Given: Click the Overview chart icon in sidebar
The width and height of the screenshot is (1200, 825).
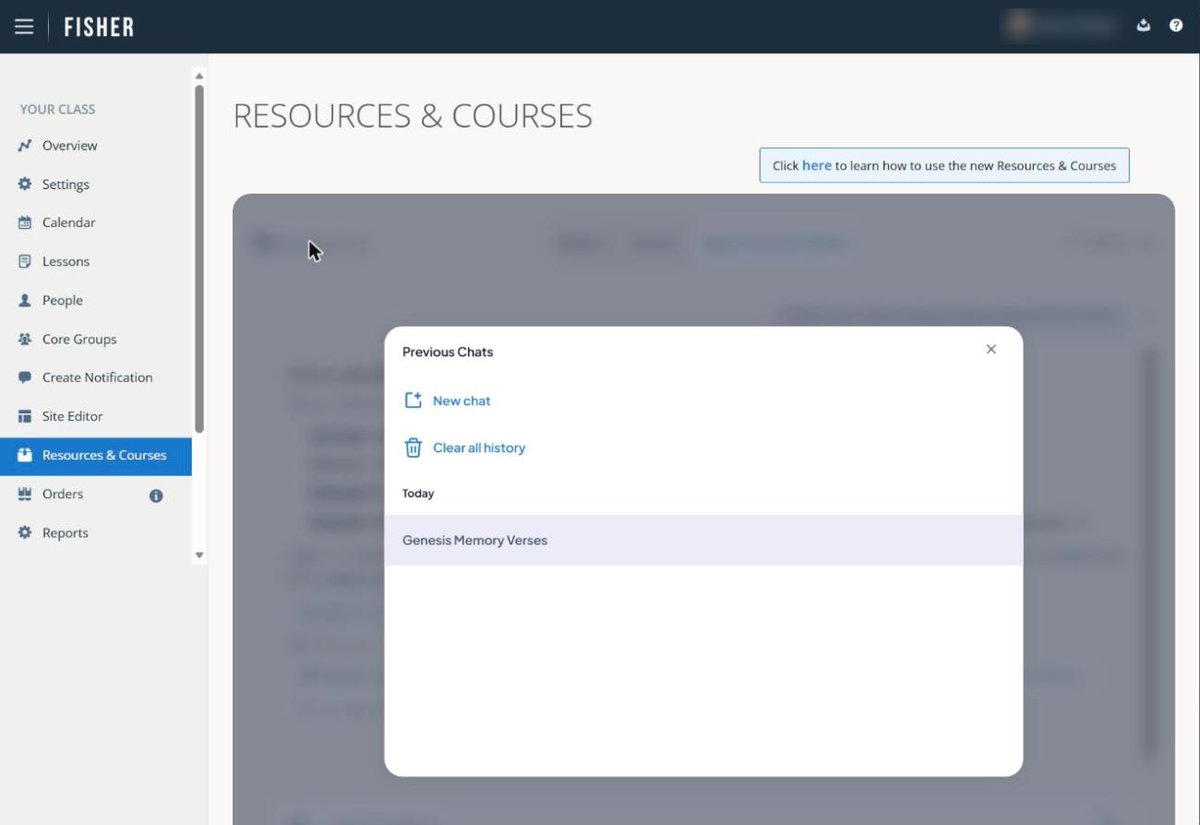Looking at the screenshot, I should pyautogui.click(x=25, y=146).
